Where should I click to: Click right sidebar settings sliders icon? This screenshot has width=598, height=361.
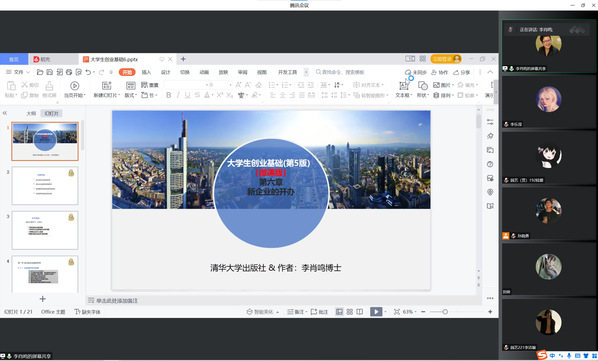click(490, 122)
